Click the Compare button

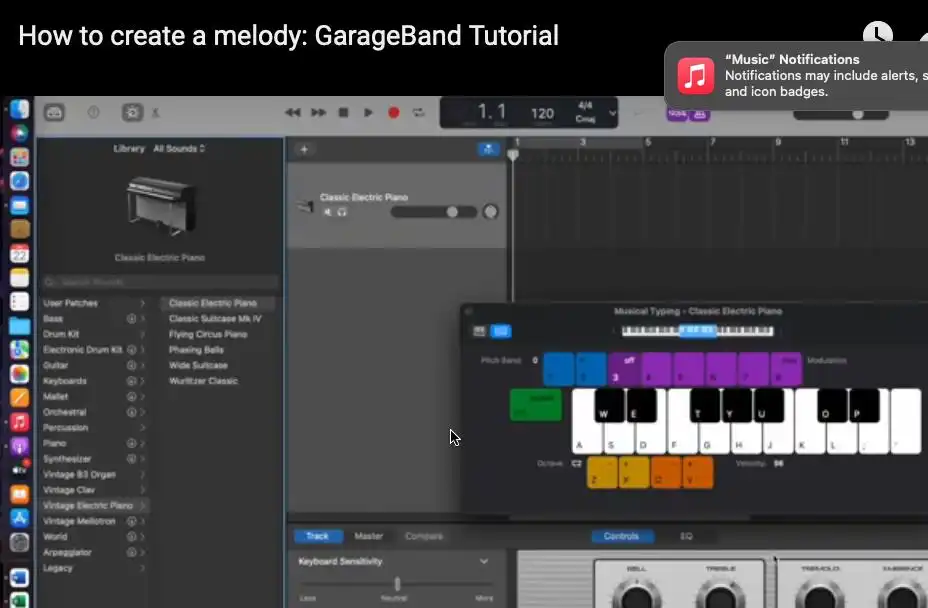[424, 536]
